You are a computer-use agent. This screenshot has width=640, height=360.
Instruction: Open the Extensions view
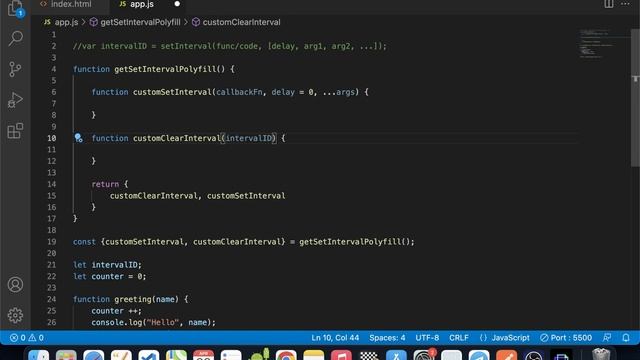point(15,131)
